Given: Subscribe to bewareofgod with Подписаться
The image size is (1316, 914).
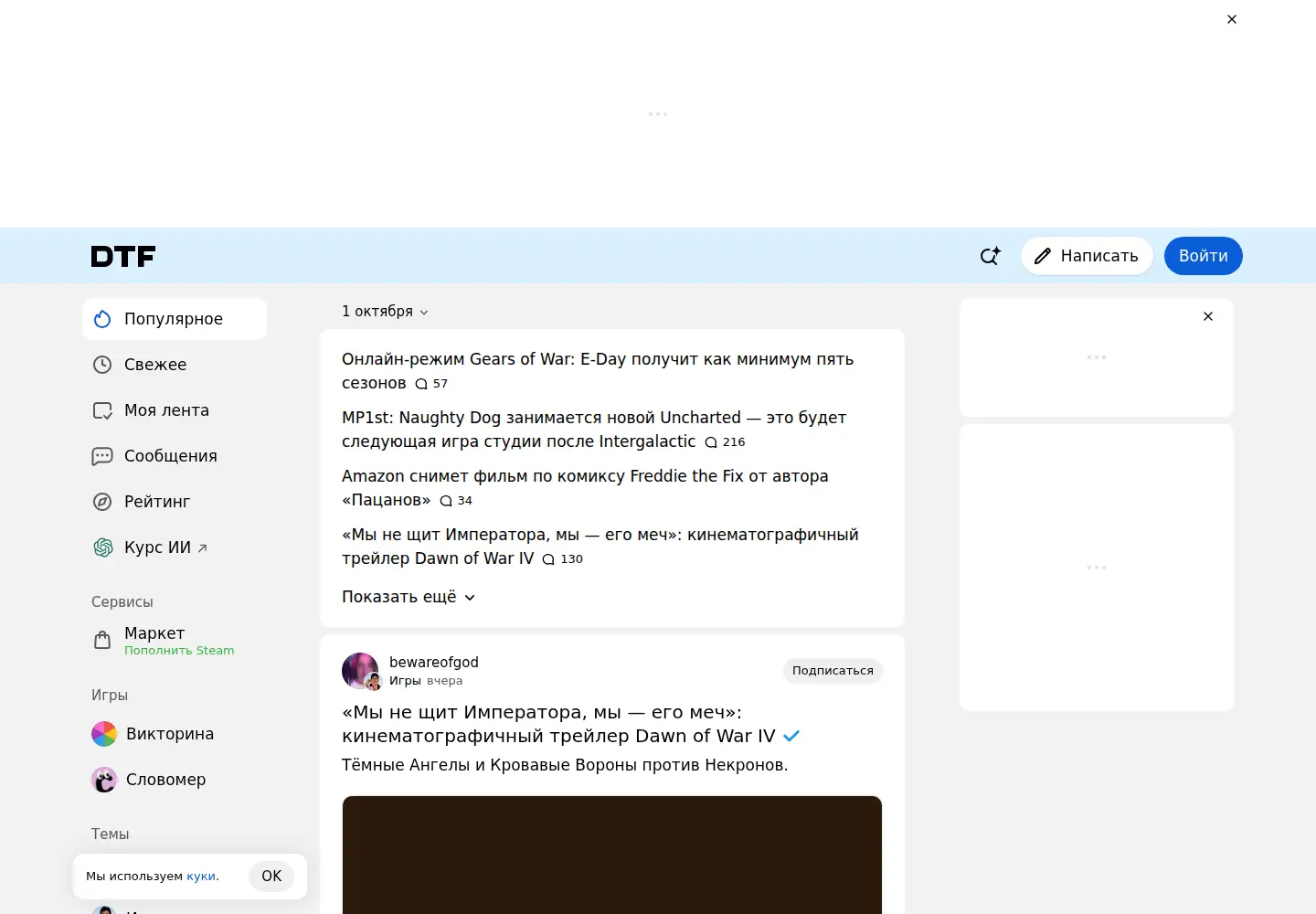Looking at the screenshot, I should 833,671.
